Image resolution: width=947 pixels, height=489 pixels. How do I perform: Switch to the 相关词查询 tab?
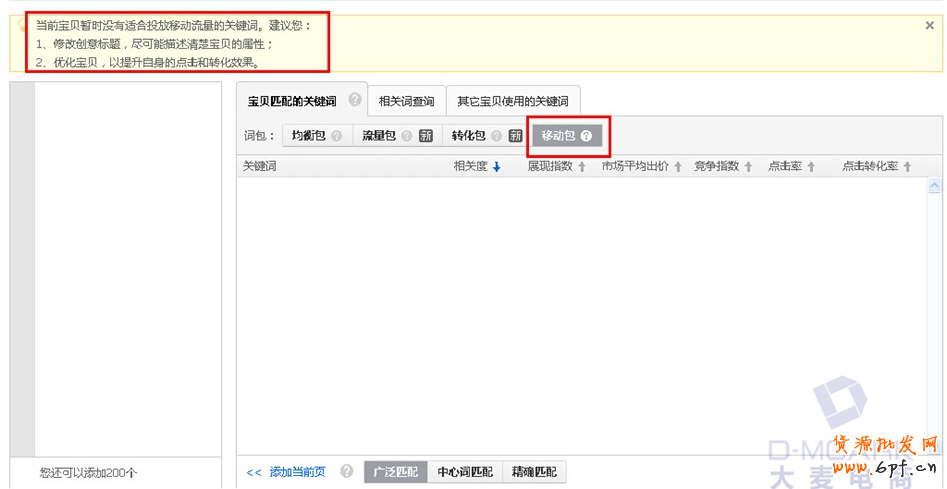406,101
